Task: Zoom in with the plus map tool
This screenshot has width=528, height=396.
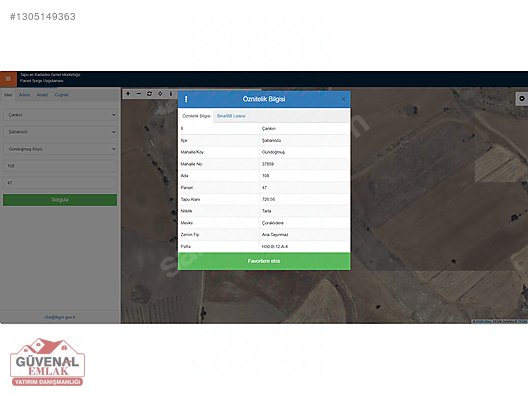Action: coord(128,94)
